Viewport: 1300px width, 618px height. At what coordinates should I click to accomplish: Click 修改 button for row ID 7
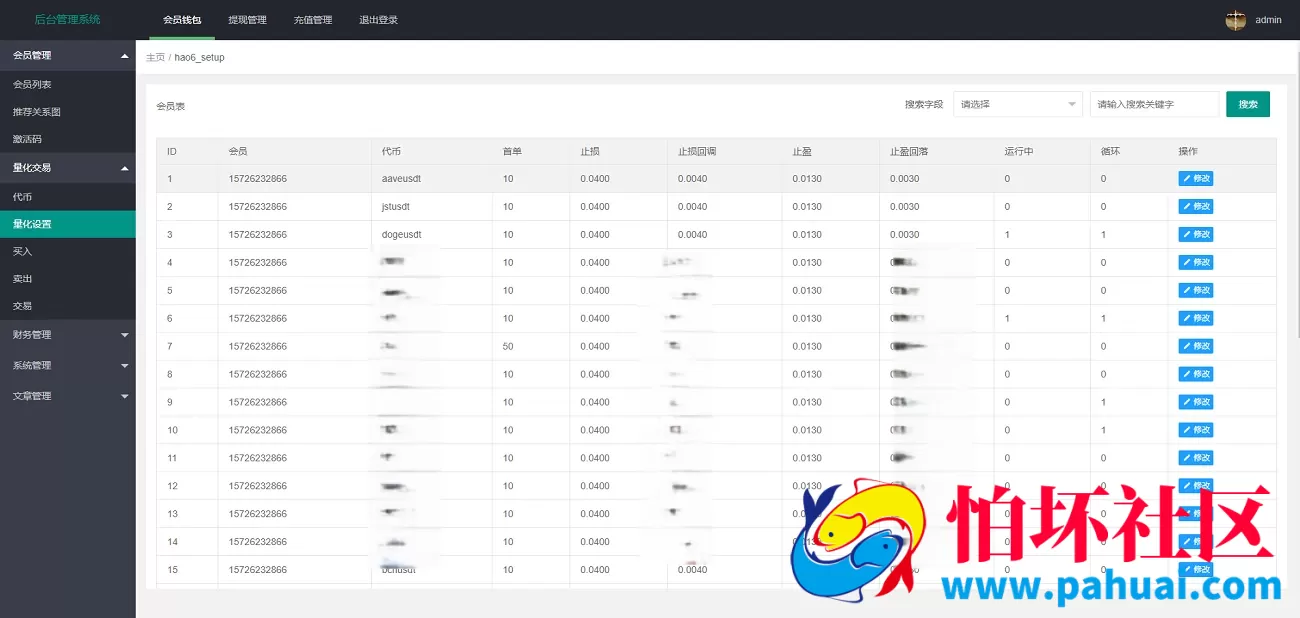(1195, 347)
